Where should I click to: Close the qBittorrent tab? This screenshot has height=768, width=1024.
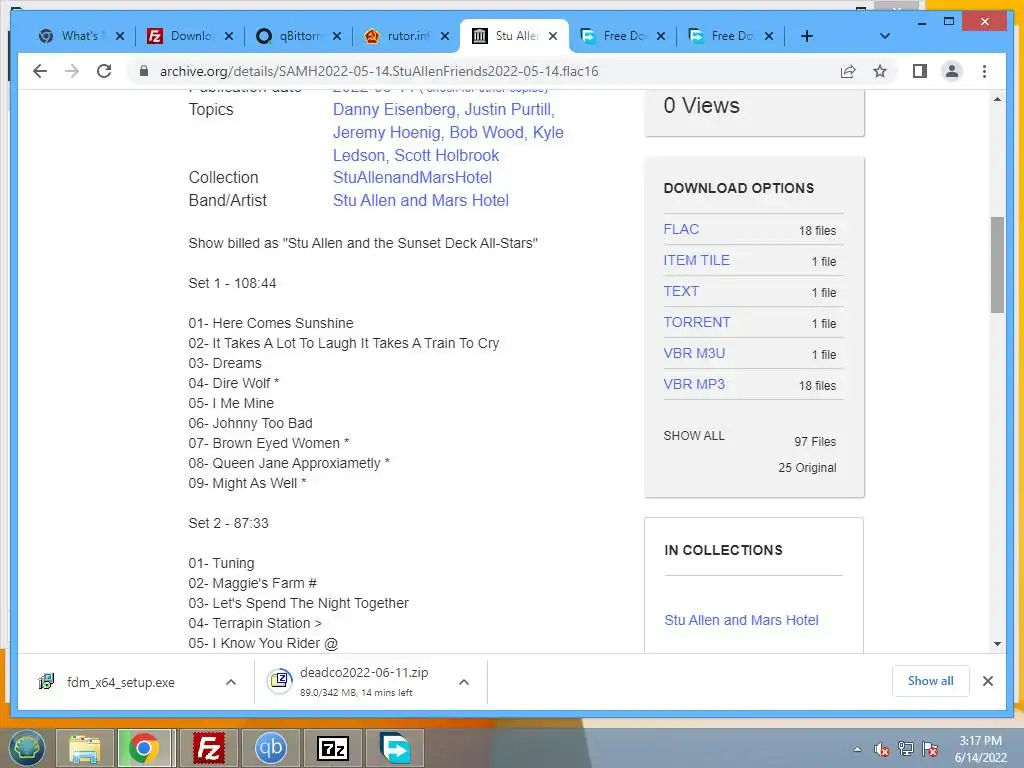pyautogui.click(x=337, y=36)
